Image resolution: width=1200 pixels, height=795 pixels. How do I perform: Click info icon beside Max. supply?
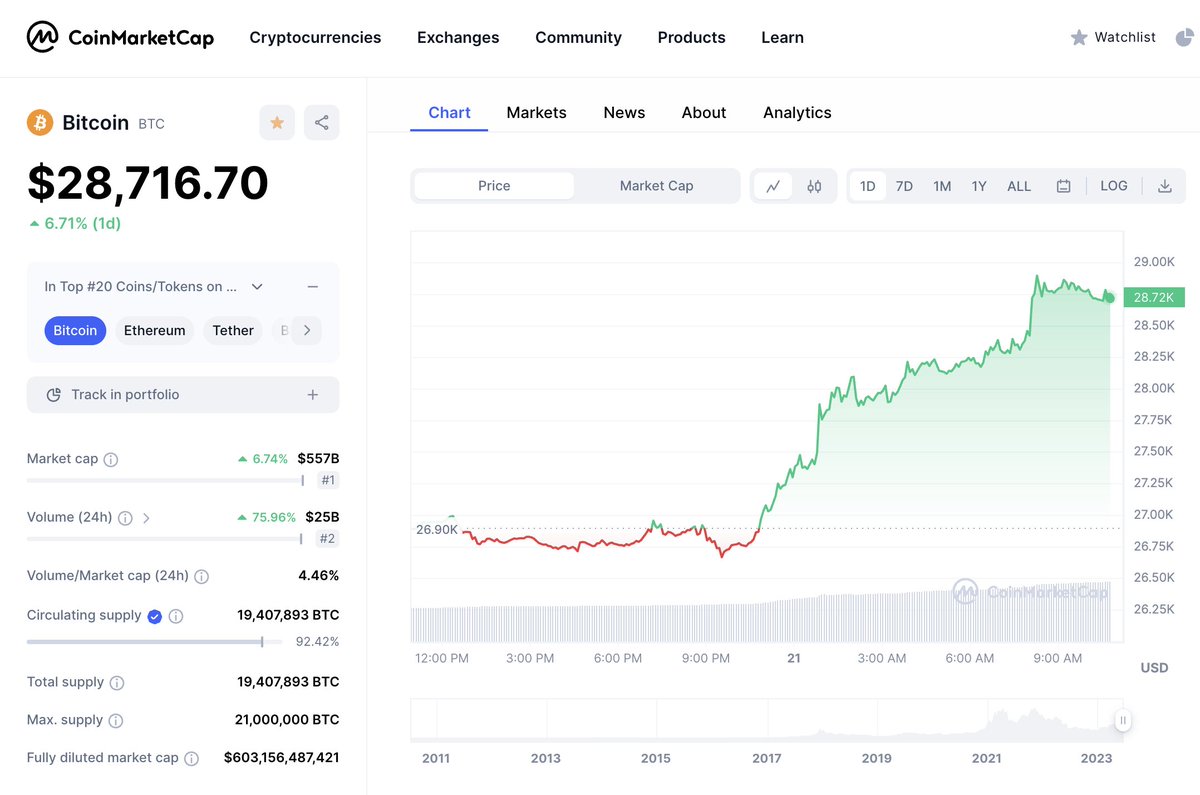point(116,721)
